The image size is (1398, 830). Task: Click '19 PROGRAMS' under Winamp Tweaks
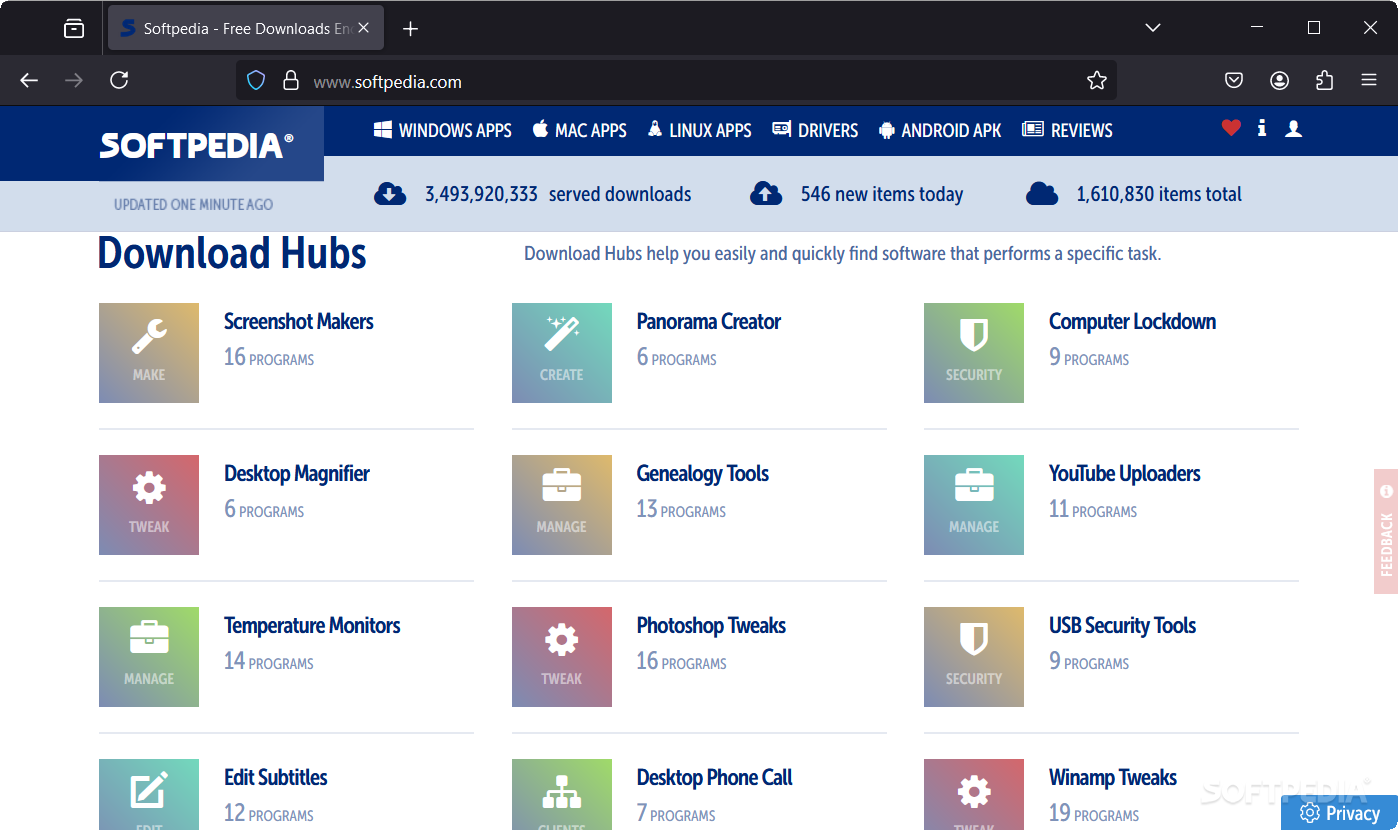click(x=1094, y=813)
